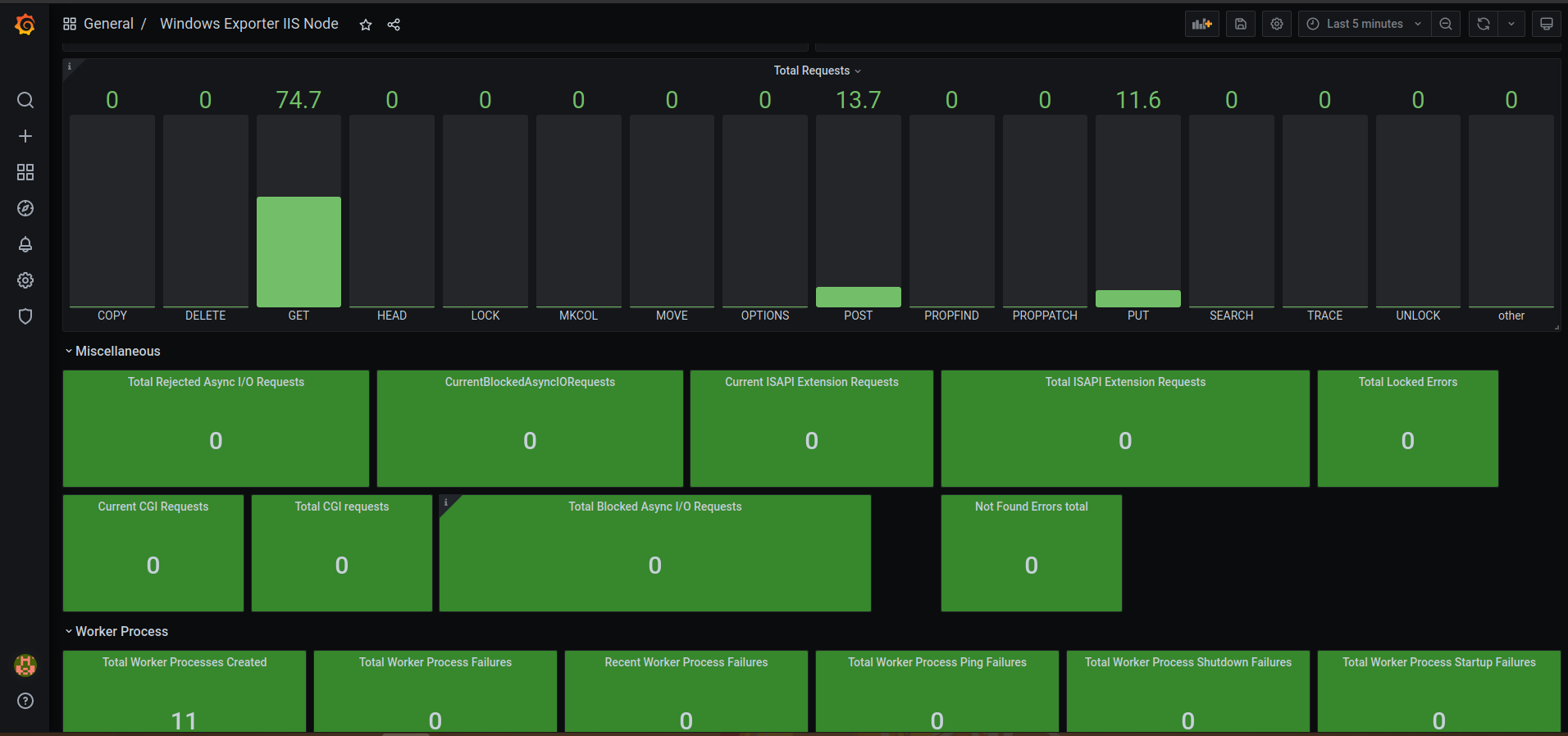
Task: Open Current ISAPI Extension Requests panel title
Action: [812, 382]
